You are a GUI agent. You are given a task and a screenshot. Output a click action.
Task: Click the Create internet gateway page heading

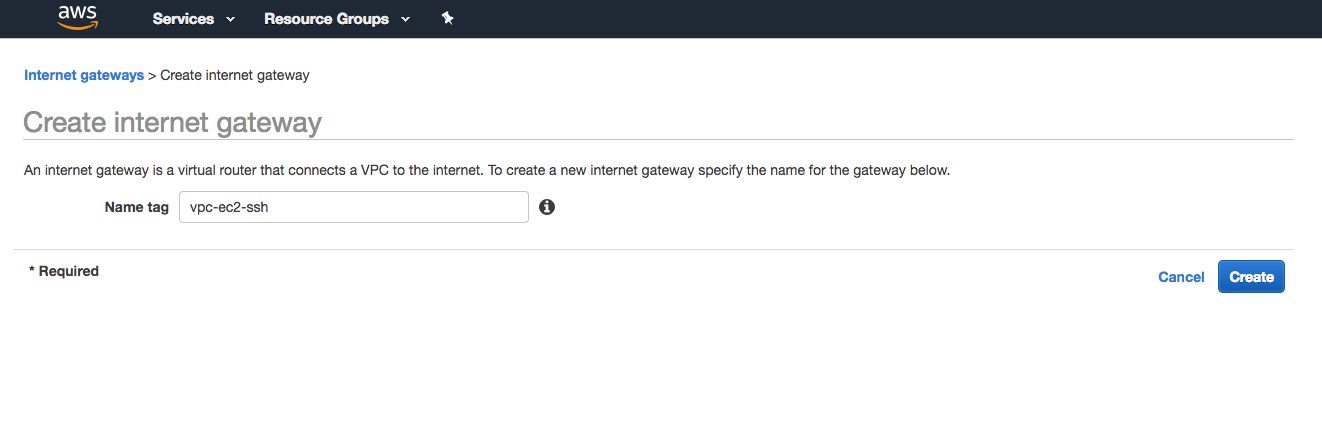point(172,123)
